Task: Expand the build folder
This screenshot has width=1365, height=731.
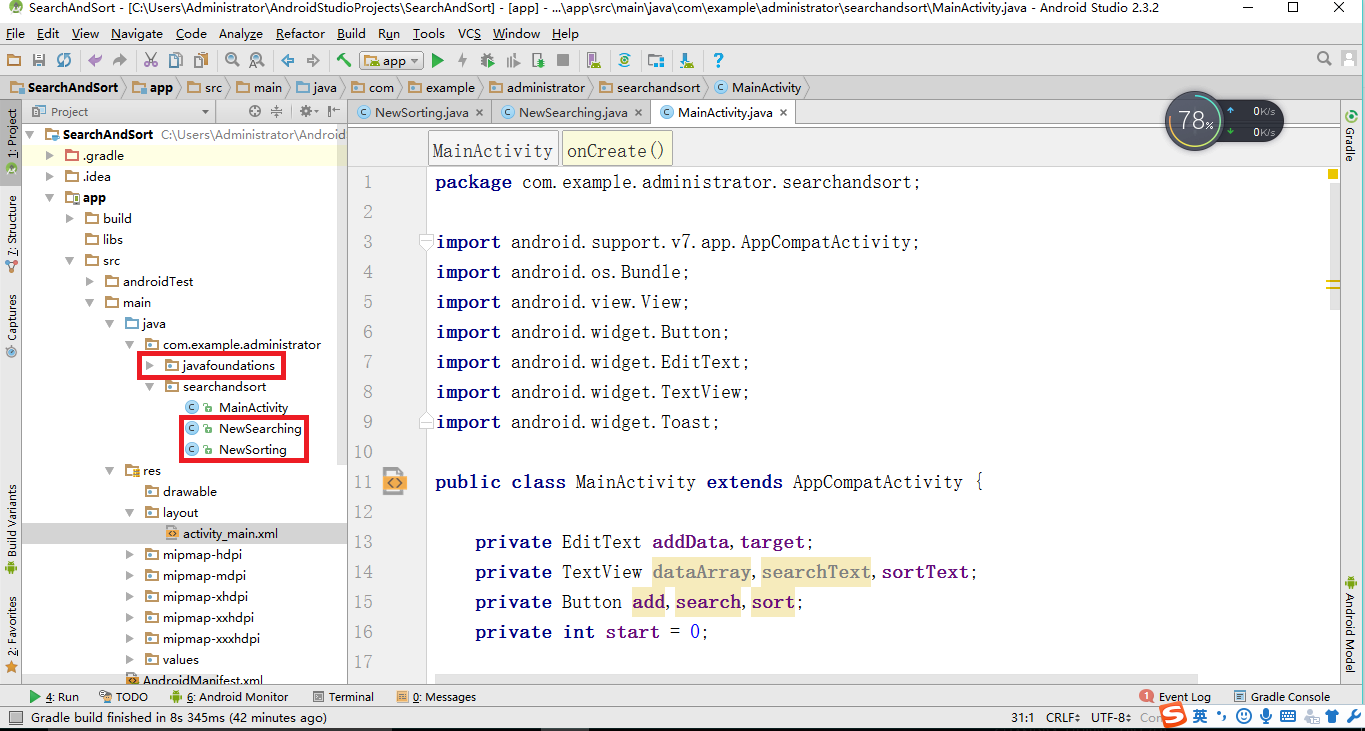Action: (70, 219)
